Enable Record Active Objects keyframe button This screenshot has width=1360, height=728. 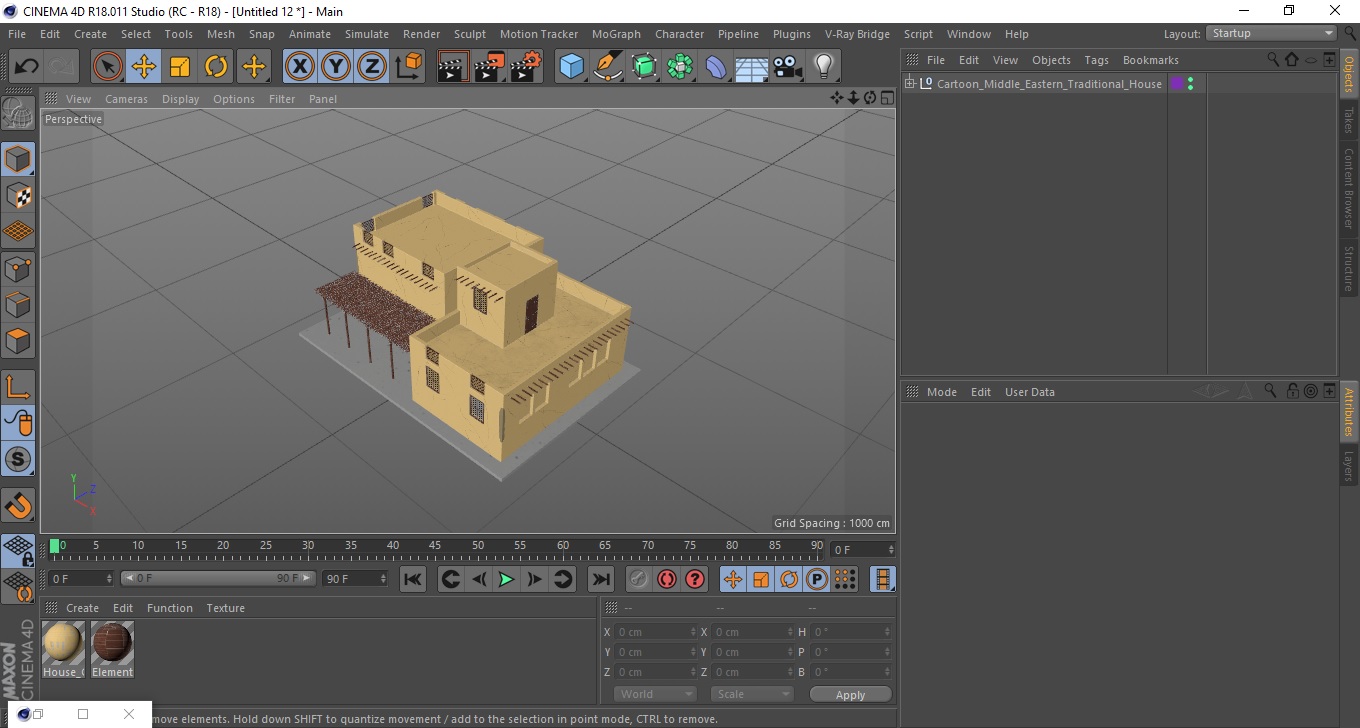coord(638,579)
